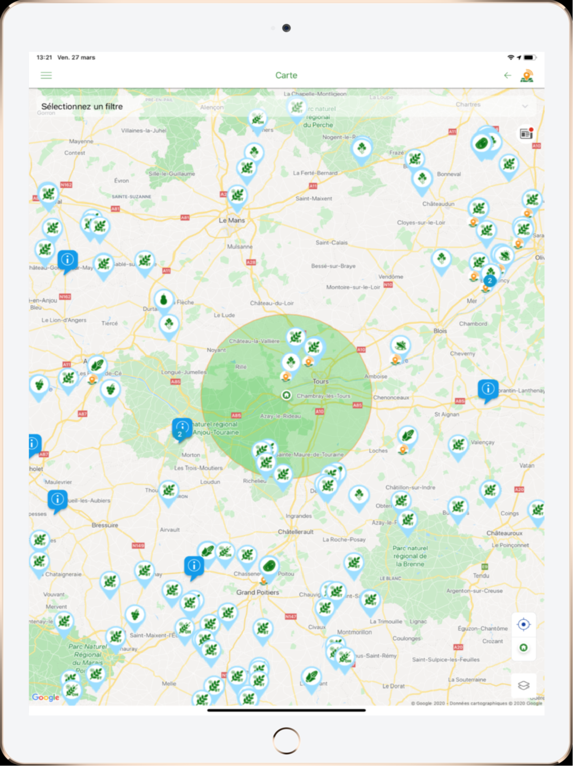
Task: Click the 'Bressuire' label
Action: coord(105,526)
